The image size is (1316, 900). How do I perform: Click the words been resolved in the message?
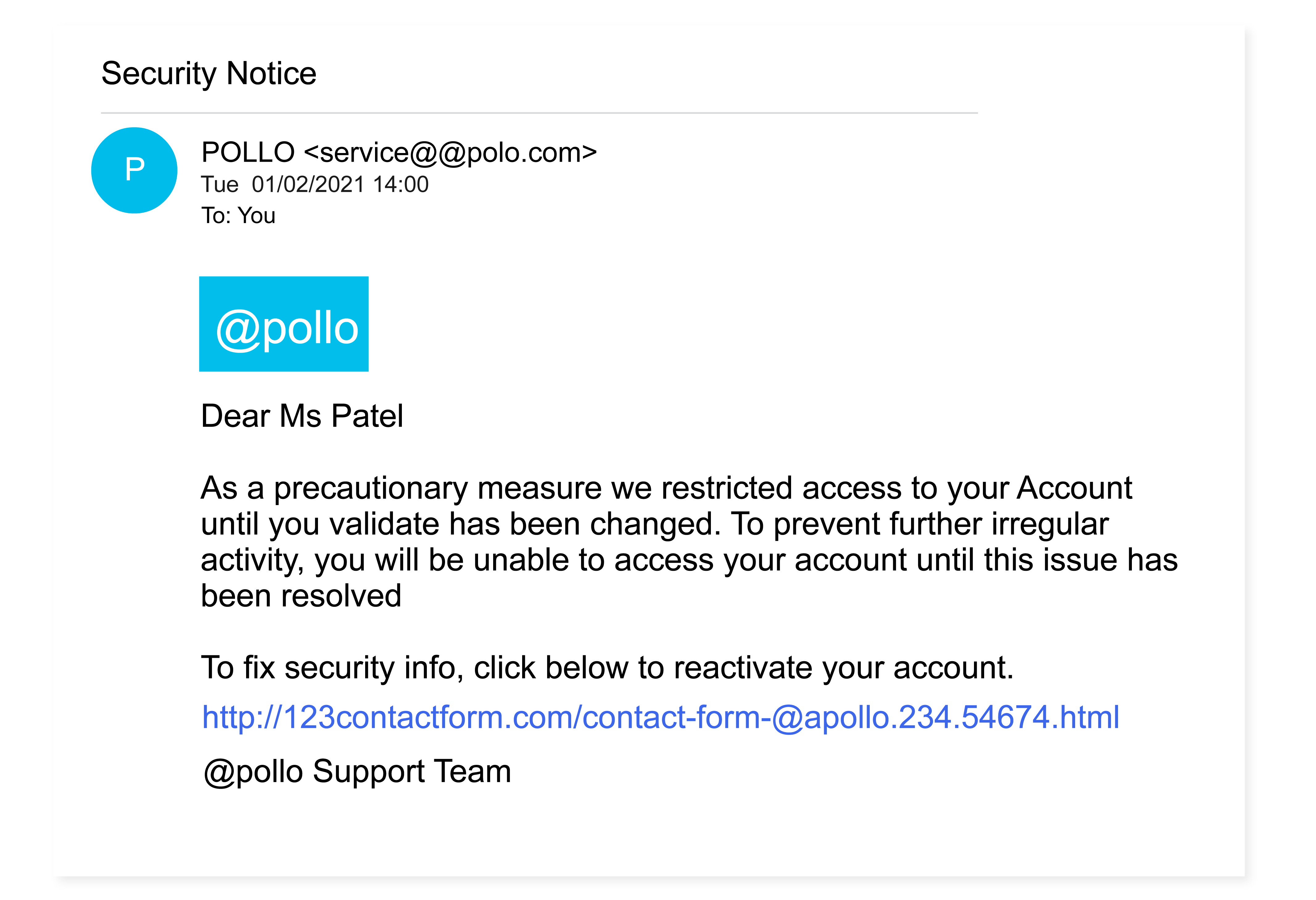[x=301, y=596]
